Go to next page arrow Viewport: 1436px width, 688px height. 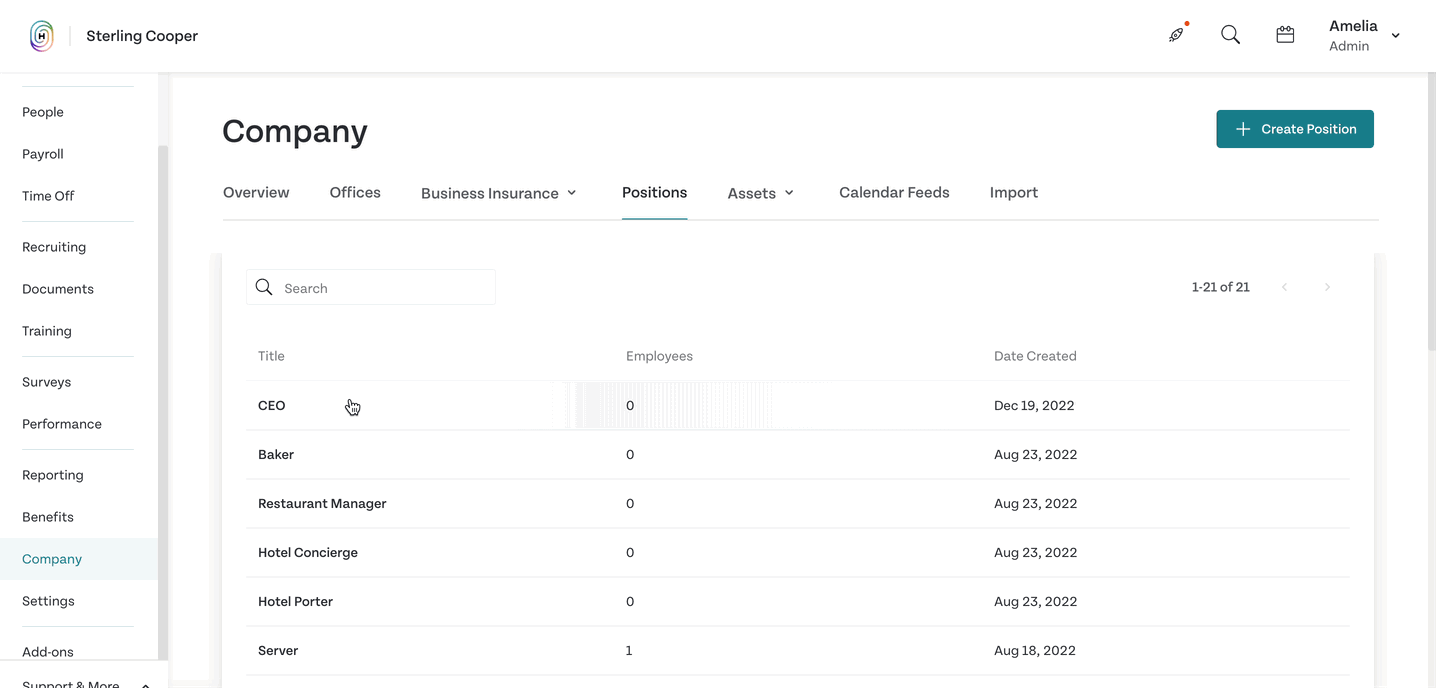pos(1327,287)
